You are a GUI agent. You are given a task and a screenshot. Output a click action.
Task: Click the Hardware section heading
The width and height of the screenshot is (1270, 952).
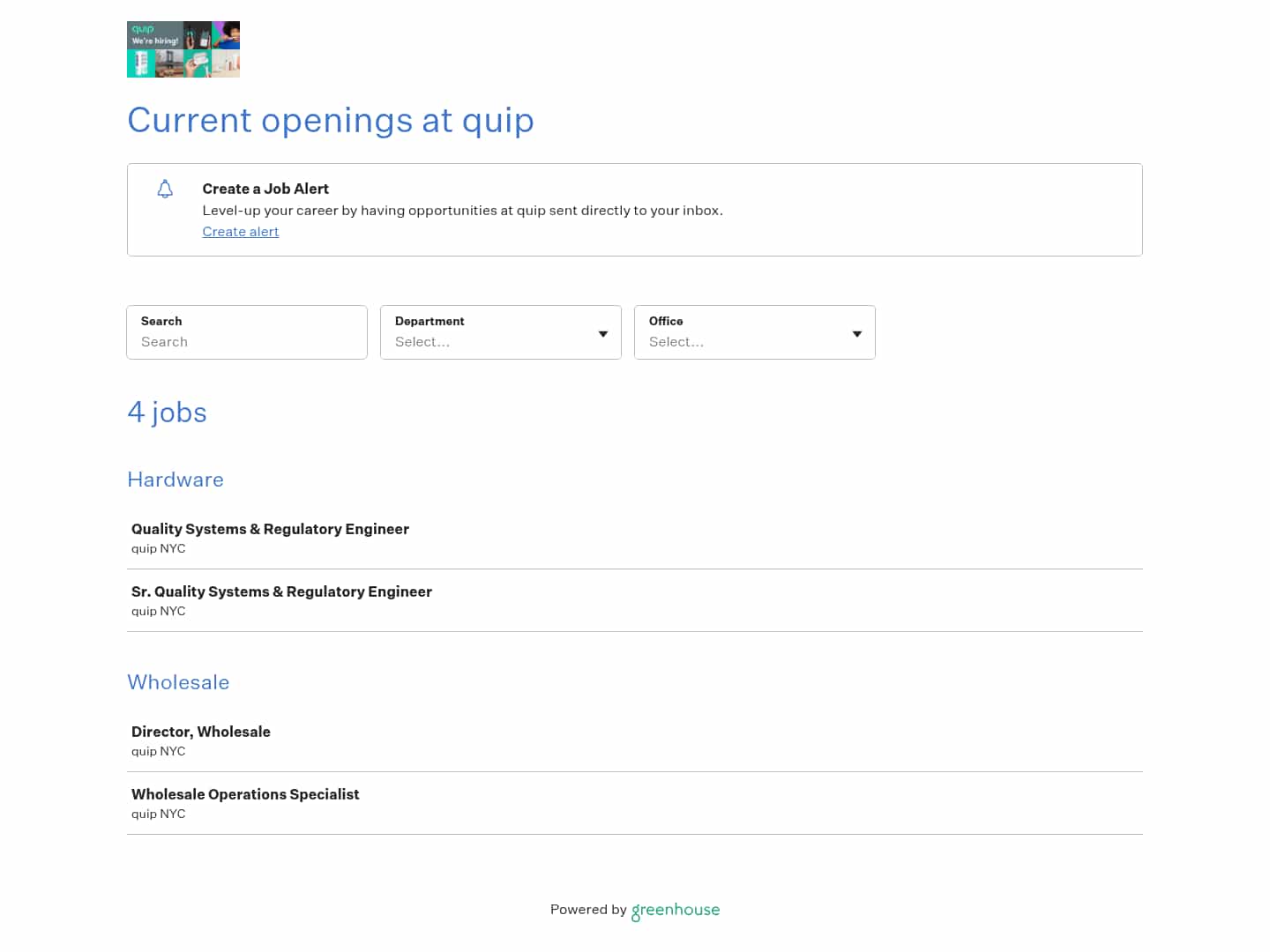click(175, 480)
